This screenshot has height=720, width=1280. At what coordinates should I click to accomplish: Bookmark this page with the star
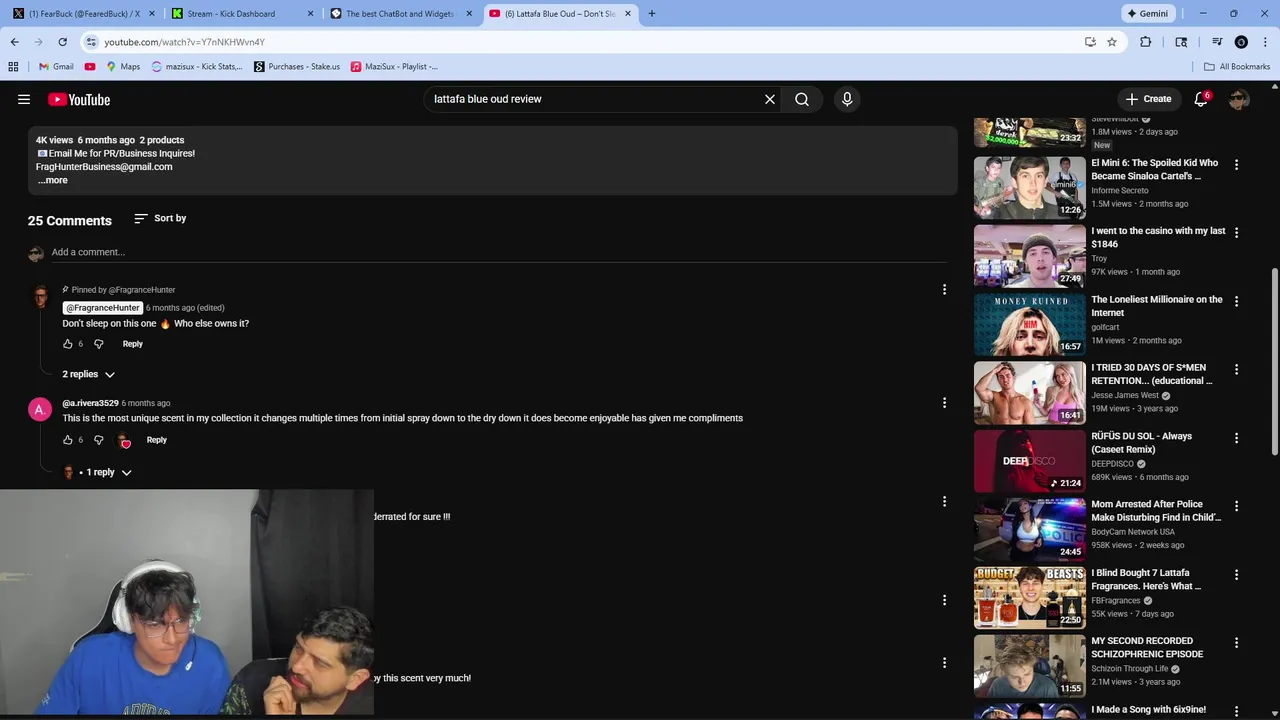[x=1111, y=42]
